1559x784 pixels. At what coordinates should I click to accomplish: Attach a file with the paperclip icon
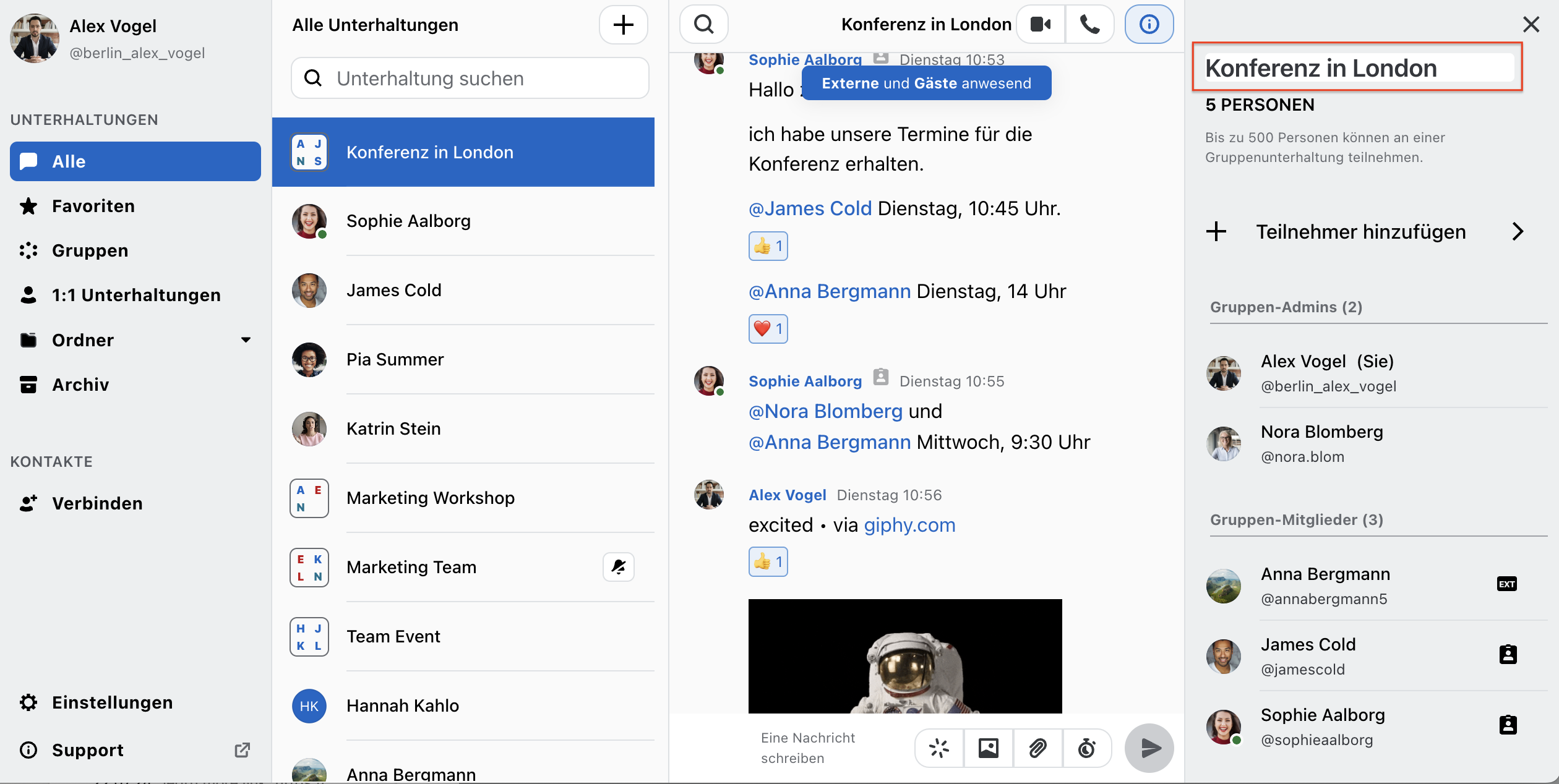pyautogui.click(x=1037, y=748)
